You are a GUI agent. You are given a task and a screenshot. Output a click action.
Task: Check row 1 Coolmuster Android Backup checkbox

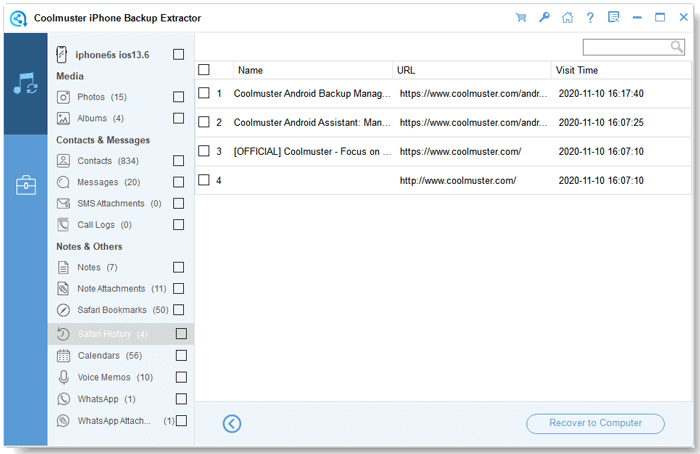click(204, 93)
